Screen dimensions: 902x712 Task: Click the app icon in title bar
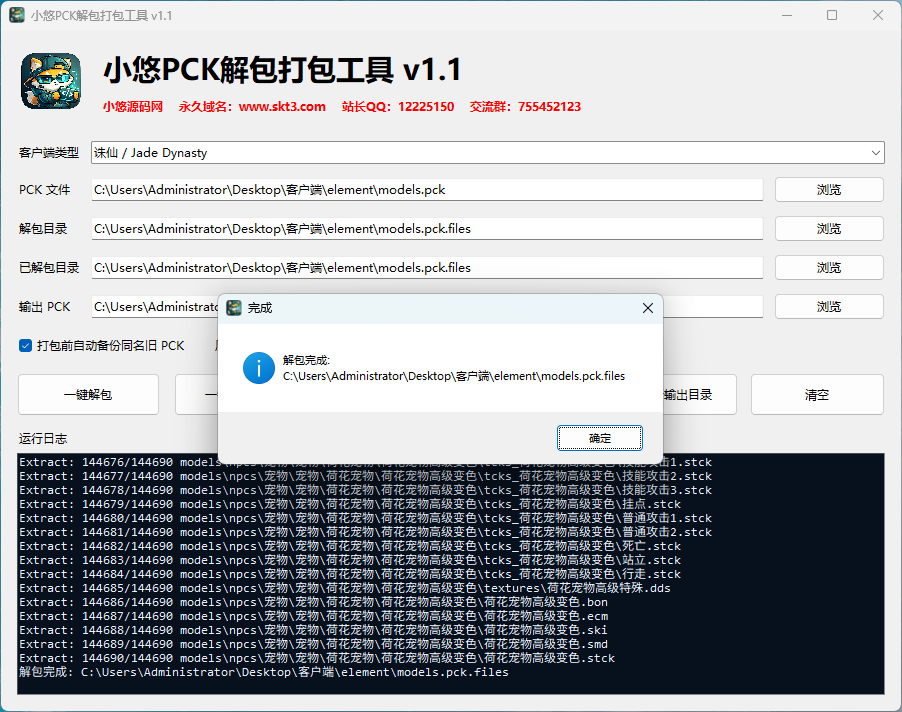coord(17,16)
